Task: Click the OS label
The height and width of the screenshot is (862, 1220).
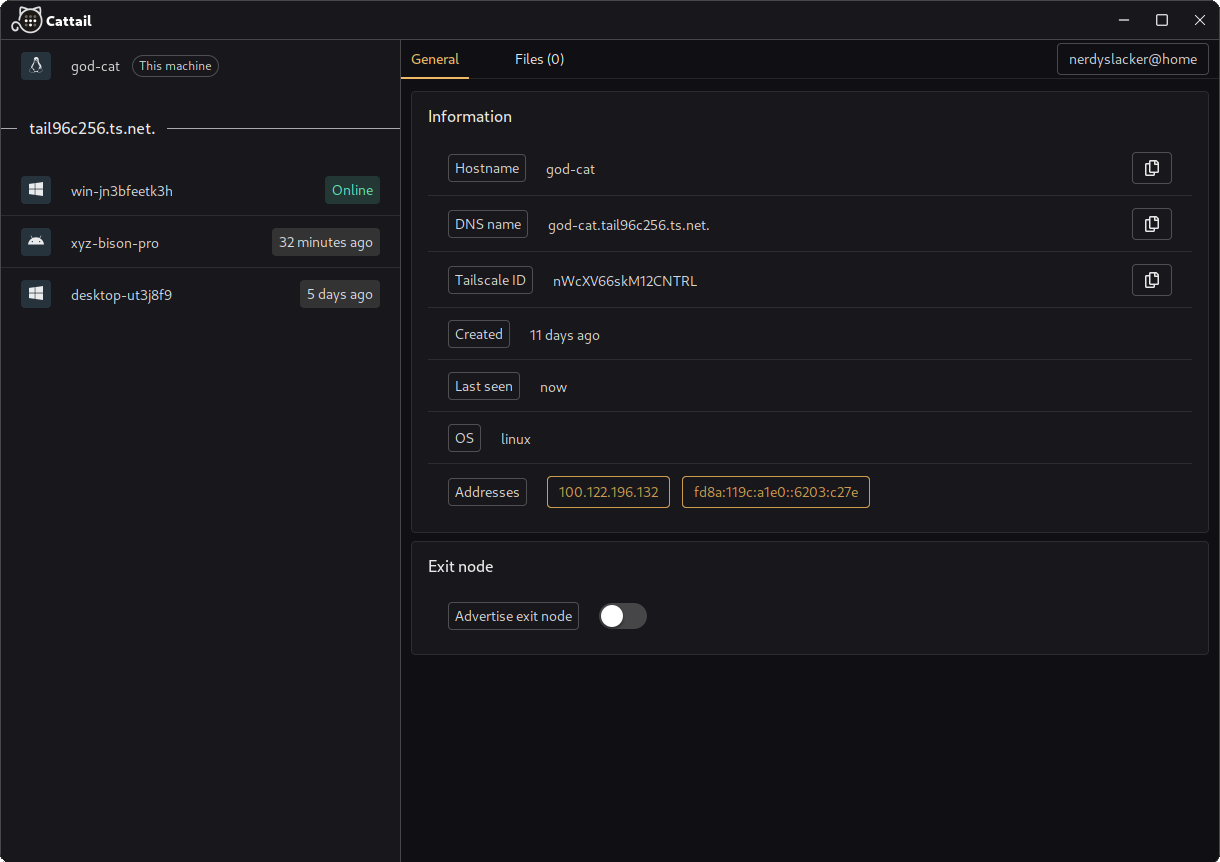Action: (x=464, y=438)
